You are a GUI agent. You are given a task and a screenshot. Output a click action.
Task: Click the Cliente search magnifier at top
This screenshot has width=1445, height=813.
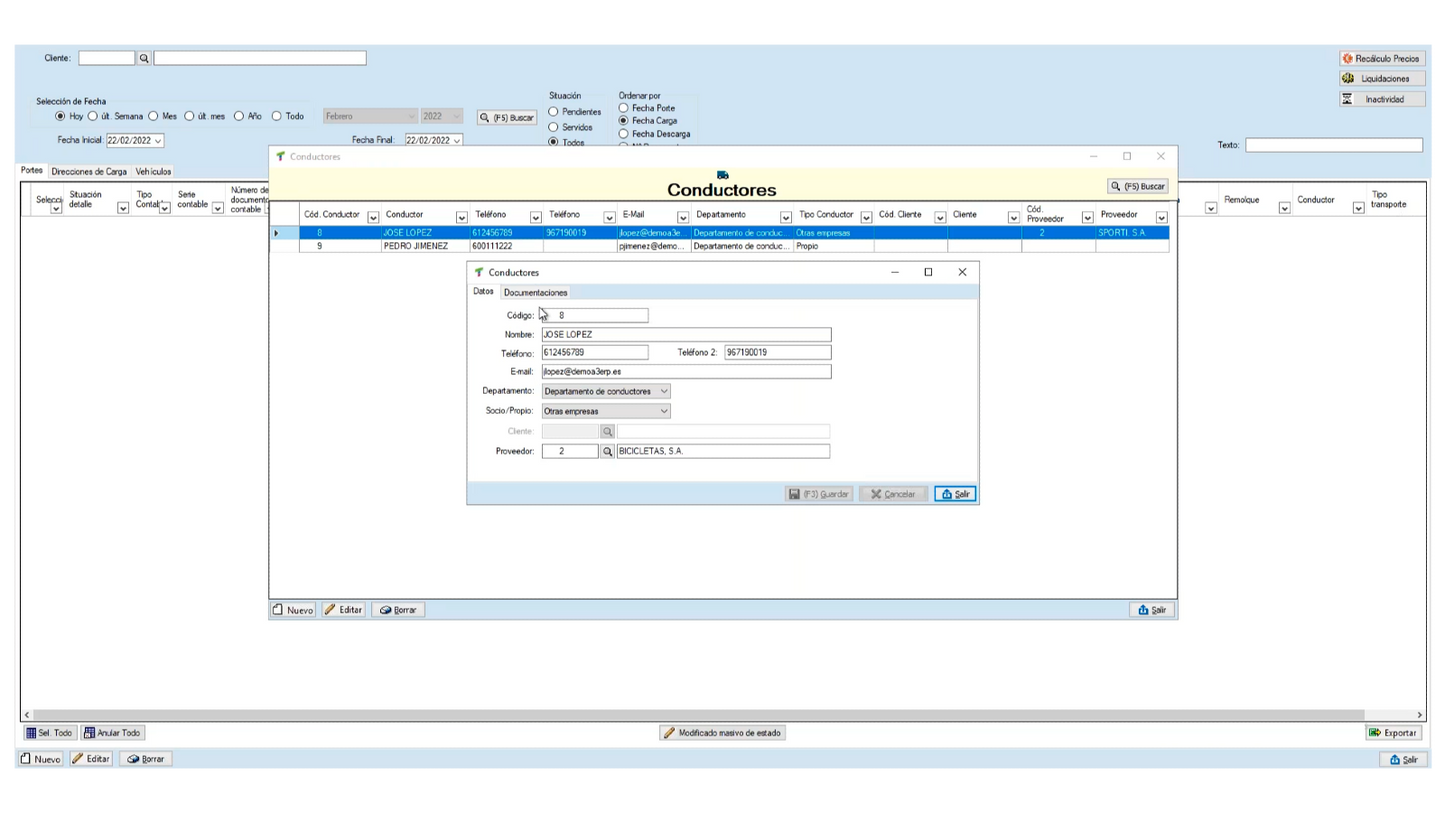(144, 59)
